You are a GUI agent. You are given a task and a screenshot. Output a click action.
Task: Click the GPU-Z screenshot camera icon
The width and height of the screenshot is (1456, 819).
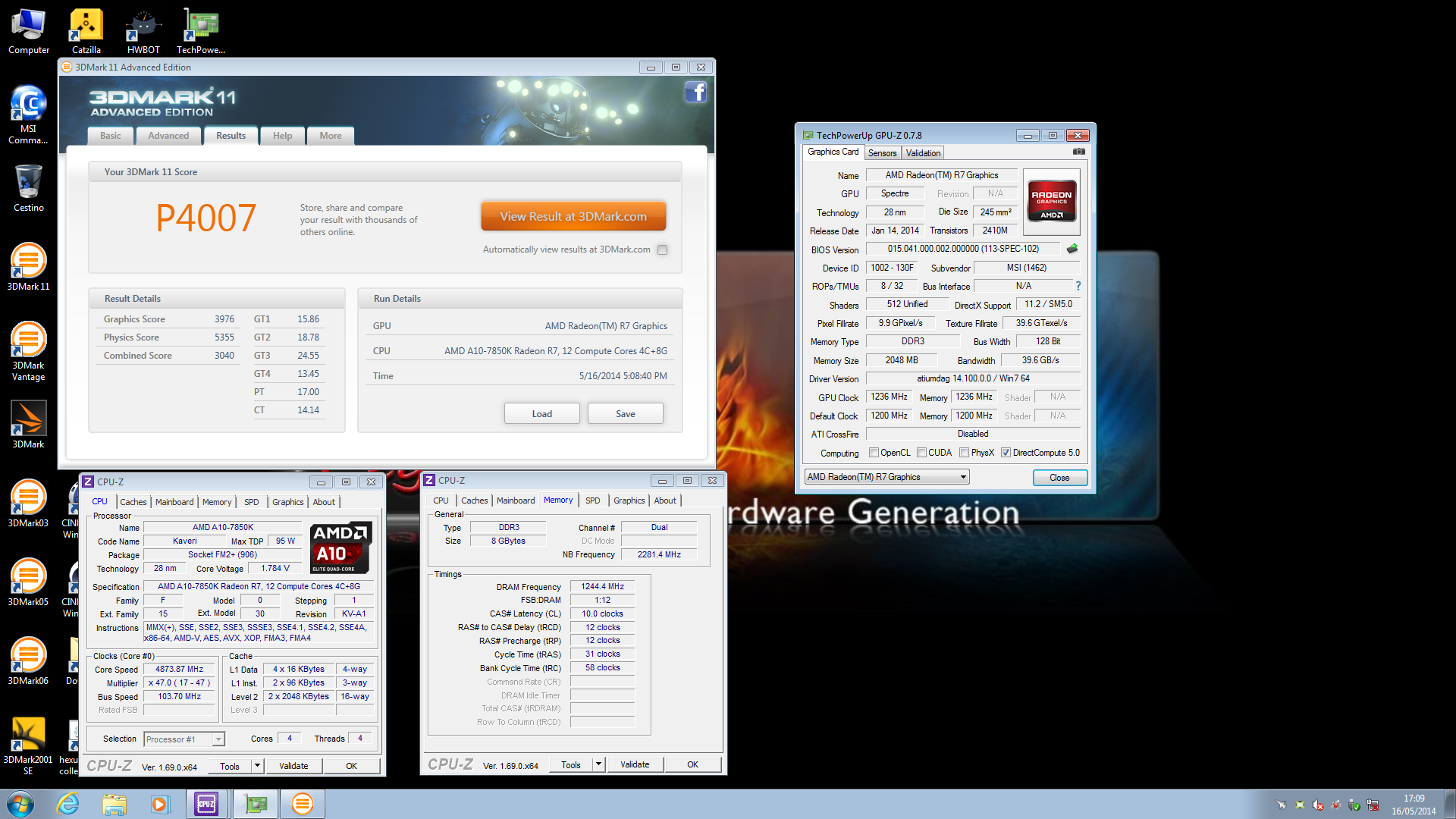coord(1079,152)
